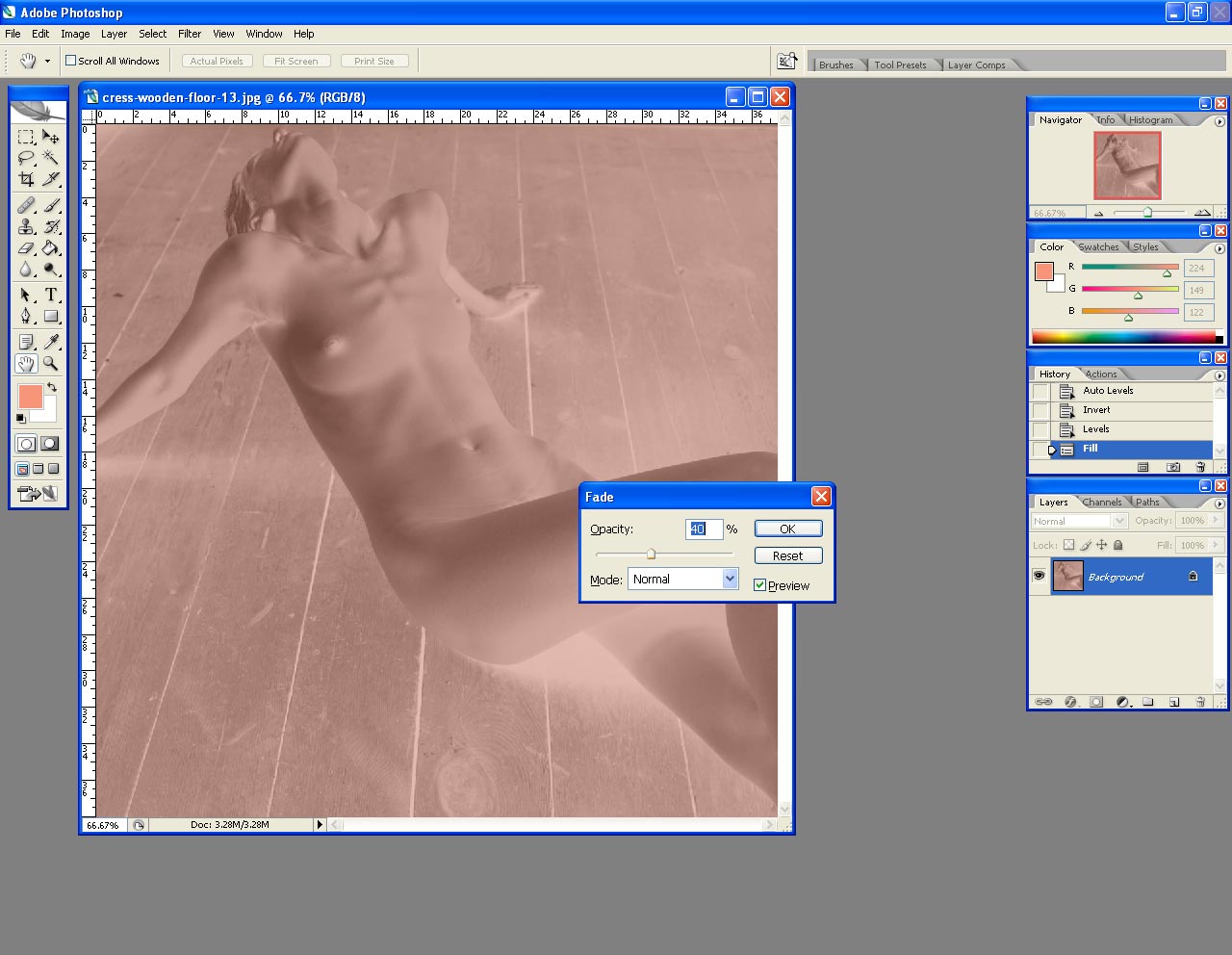Viewport: 1232px width, 955px height.
Task: Open the Filter menu
Action: pos(190,34)
